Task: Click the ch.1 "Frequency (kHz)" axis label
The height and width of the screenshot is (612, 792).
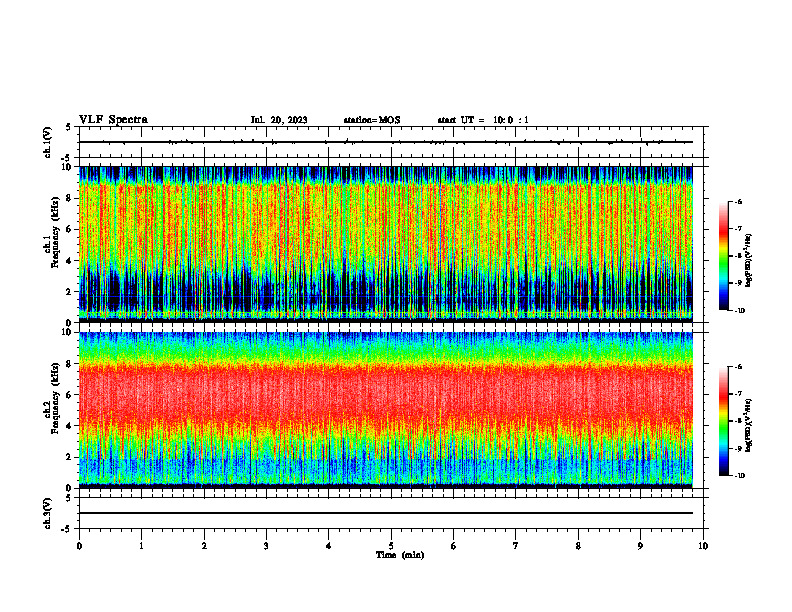Action: pos(55,233)
